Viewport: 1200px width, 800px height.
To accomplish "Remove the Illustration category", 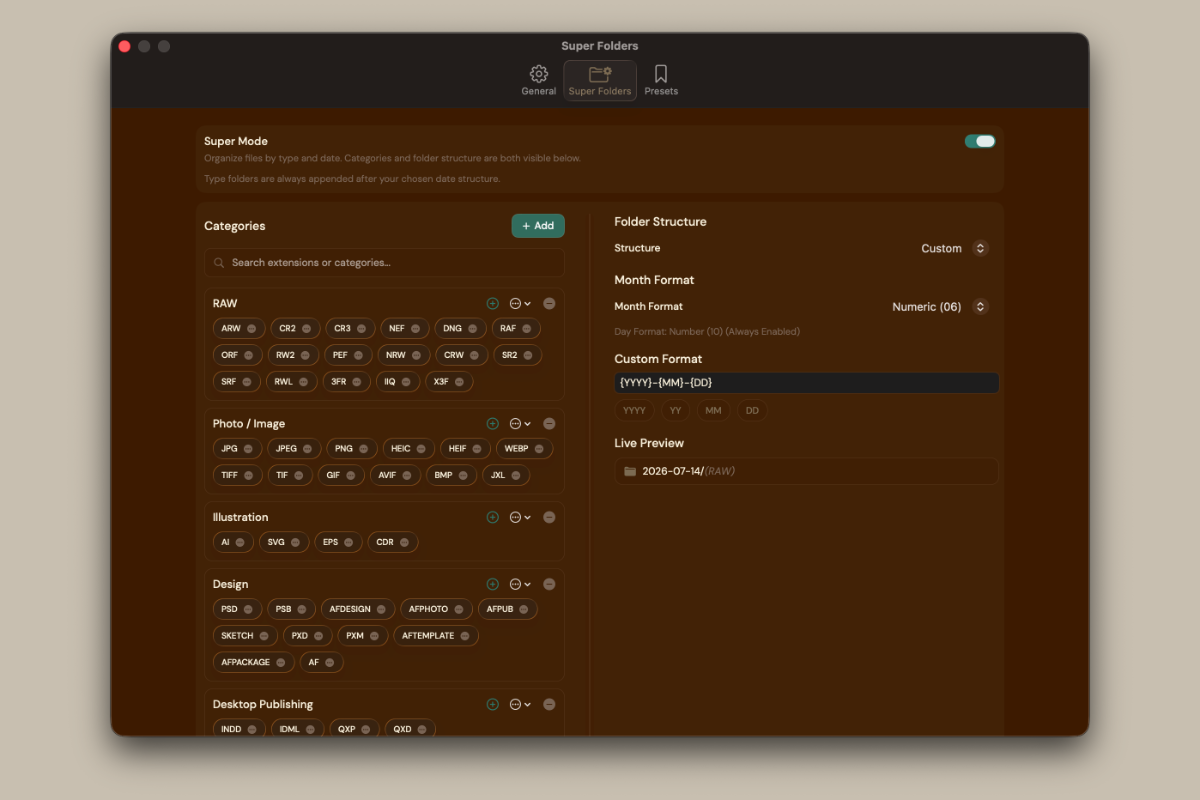I will coord(549,517).
